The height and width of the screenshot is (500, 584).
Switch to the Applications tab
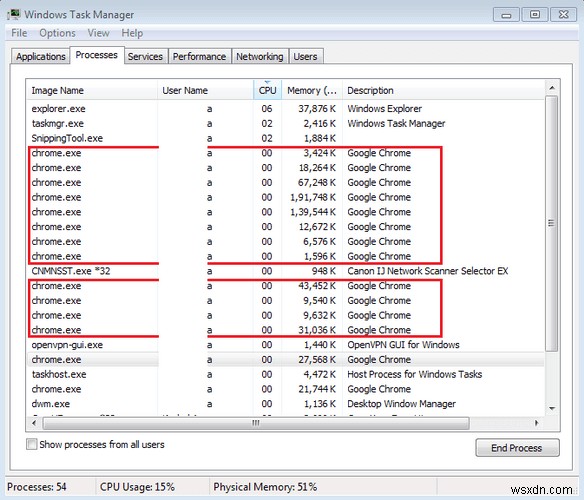41,57
